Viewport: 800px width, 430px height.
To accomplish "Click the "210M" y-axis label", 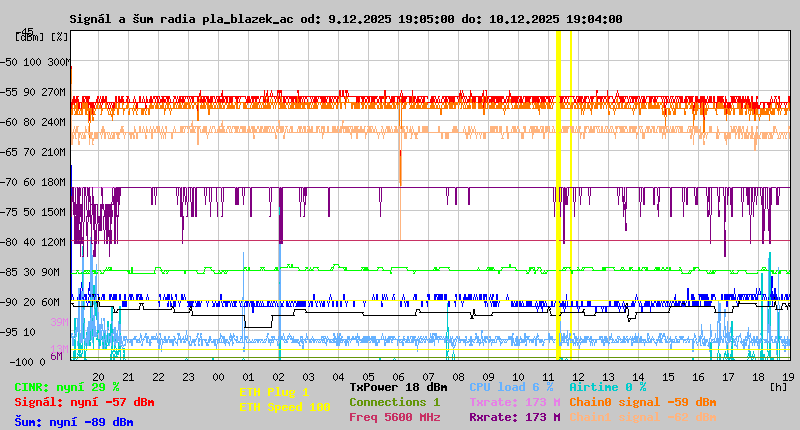I will coord(56,152).
